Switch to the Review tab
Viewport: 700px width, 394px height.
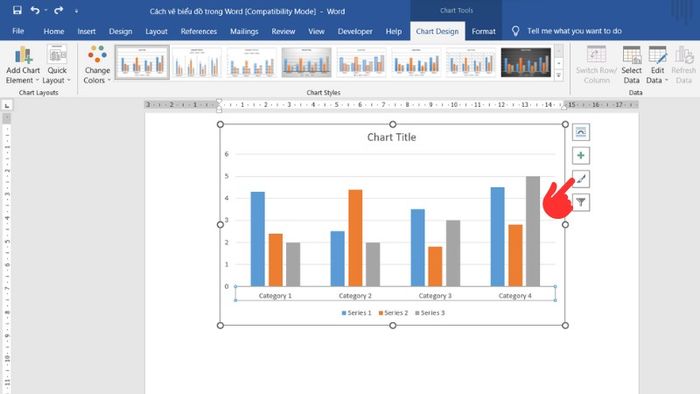tap(283, 31)
